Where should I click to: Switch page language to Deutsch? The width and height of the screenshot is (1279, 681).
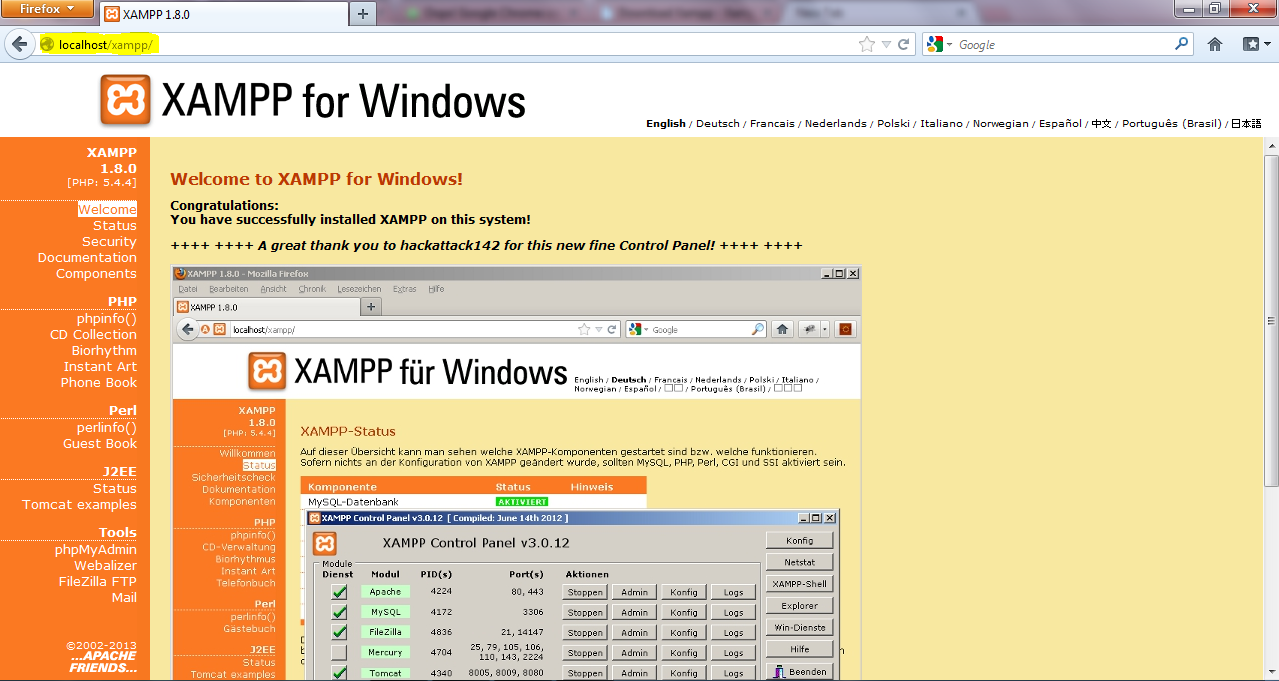point(718,124)
